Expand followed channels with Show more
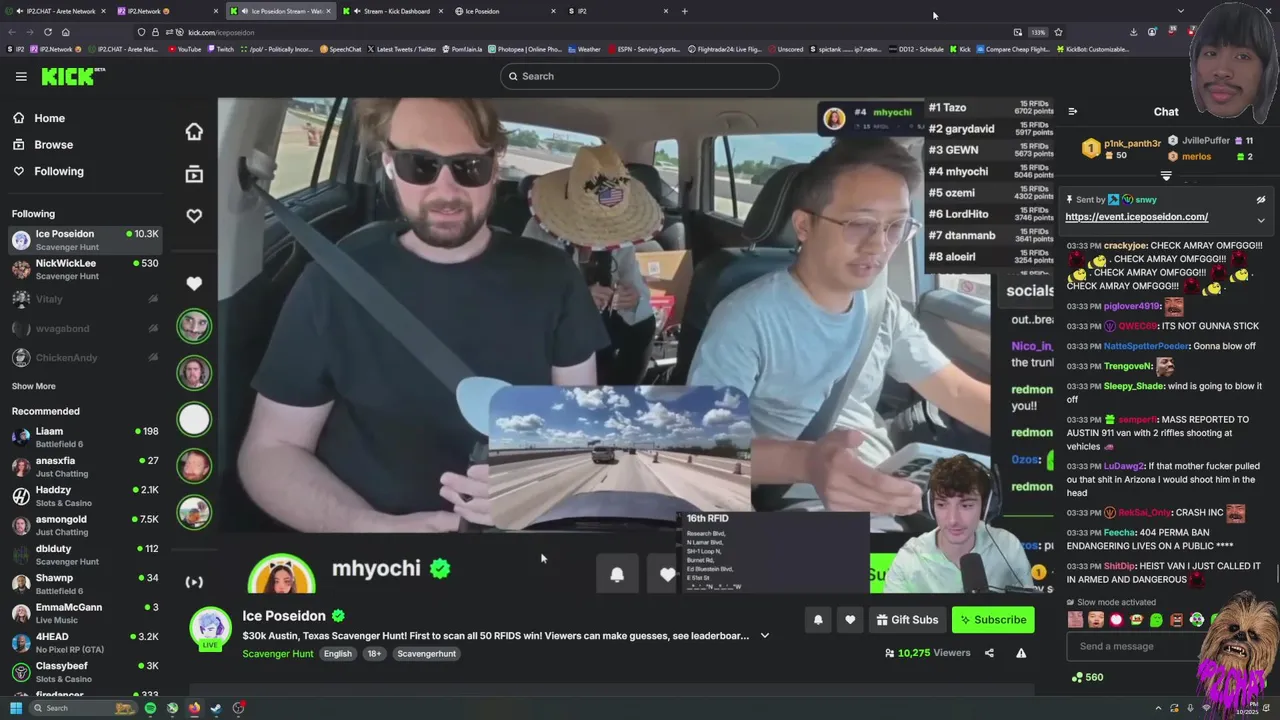 33,386
